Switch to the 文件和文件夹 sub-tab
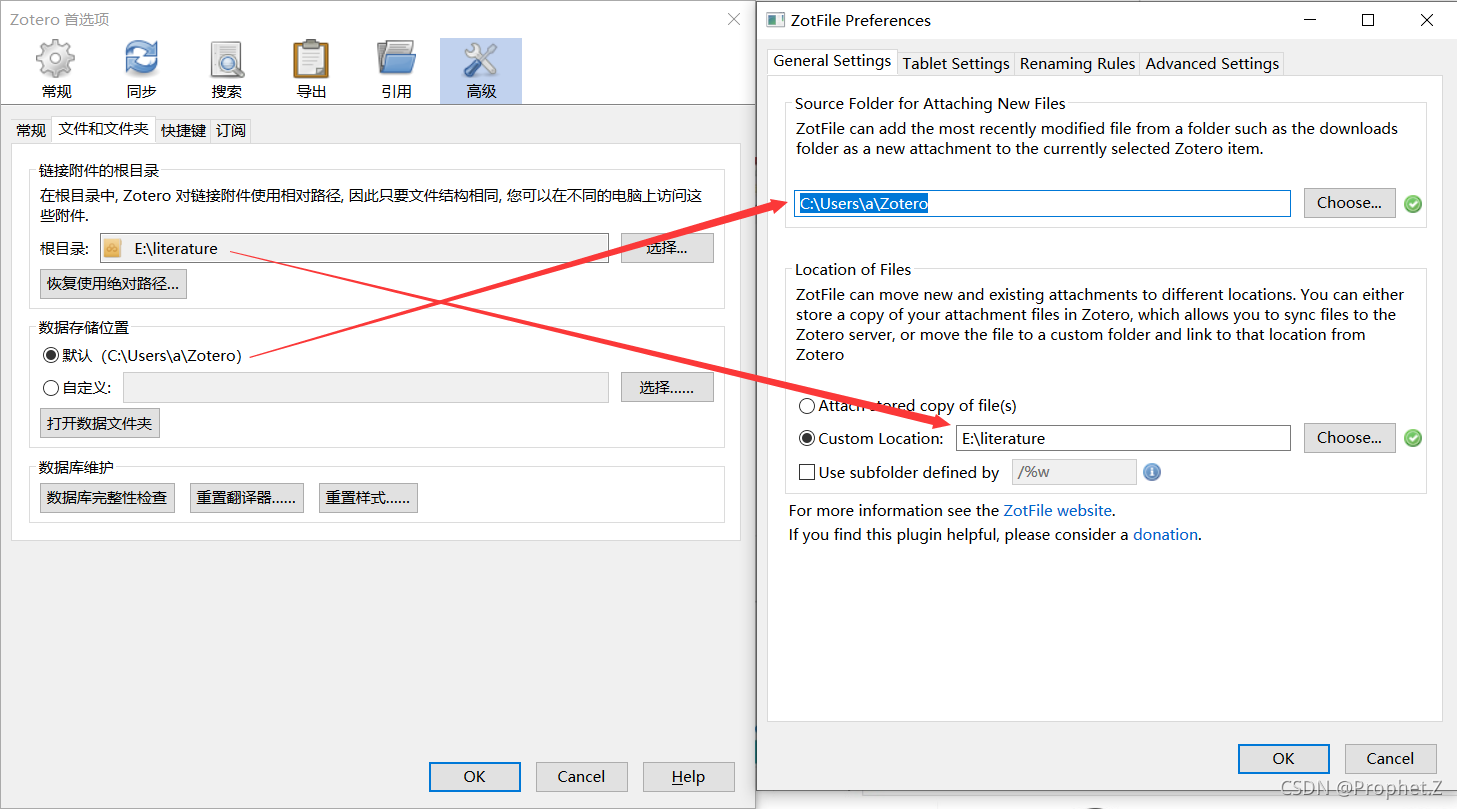The width and height of the screenshot is (1457, 809). pos(103,129)
